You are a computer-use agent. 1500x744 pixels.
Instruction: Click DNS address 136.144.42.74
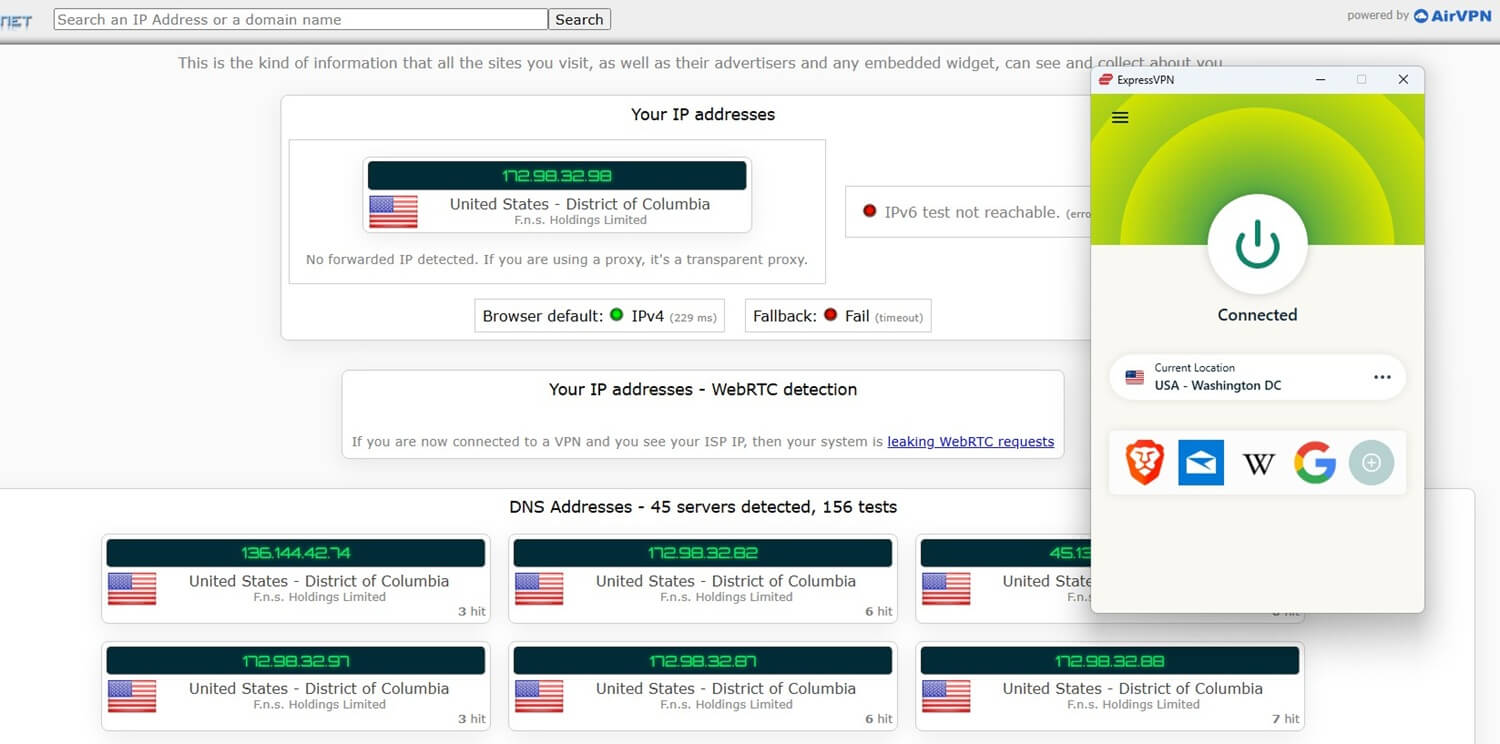(x=296, y=553)
